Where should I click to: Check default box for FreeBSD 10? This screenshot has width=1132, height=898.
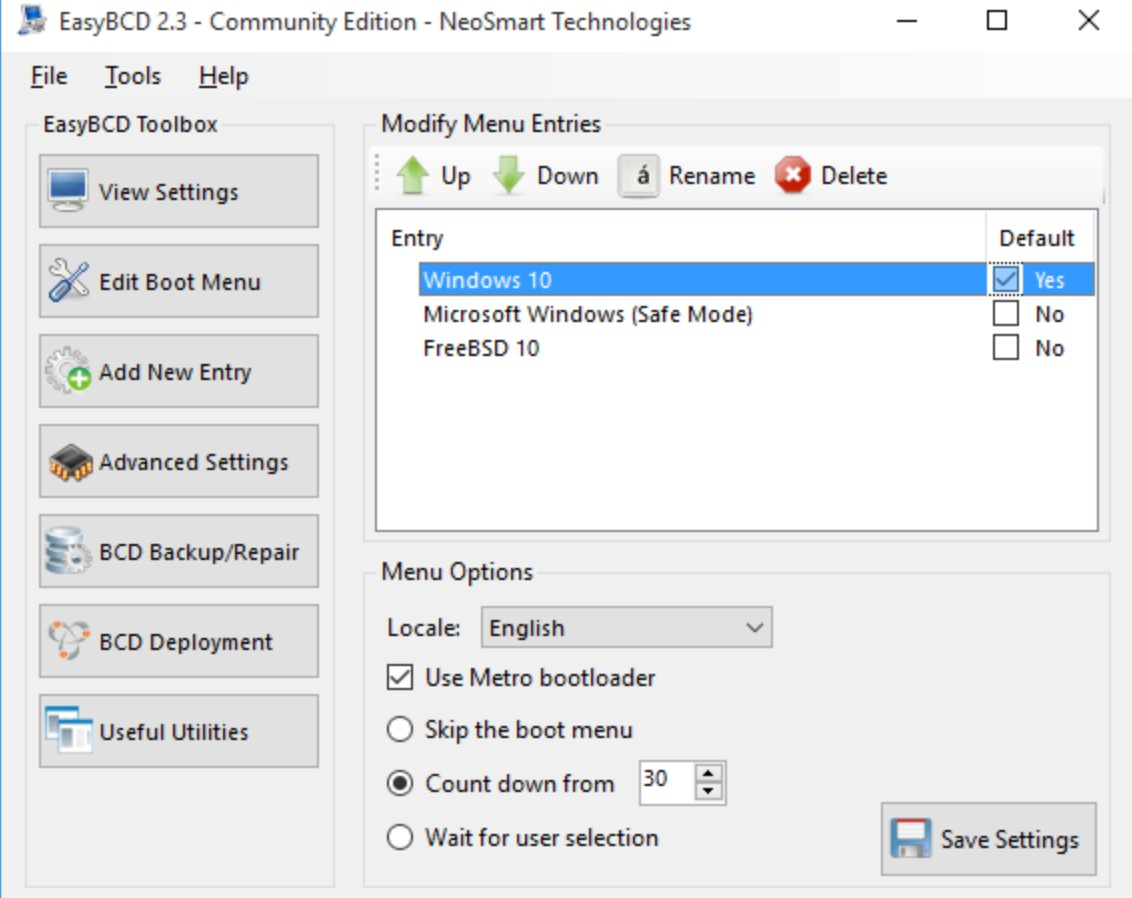click(1006, 347)
